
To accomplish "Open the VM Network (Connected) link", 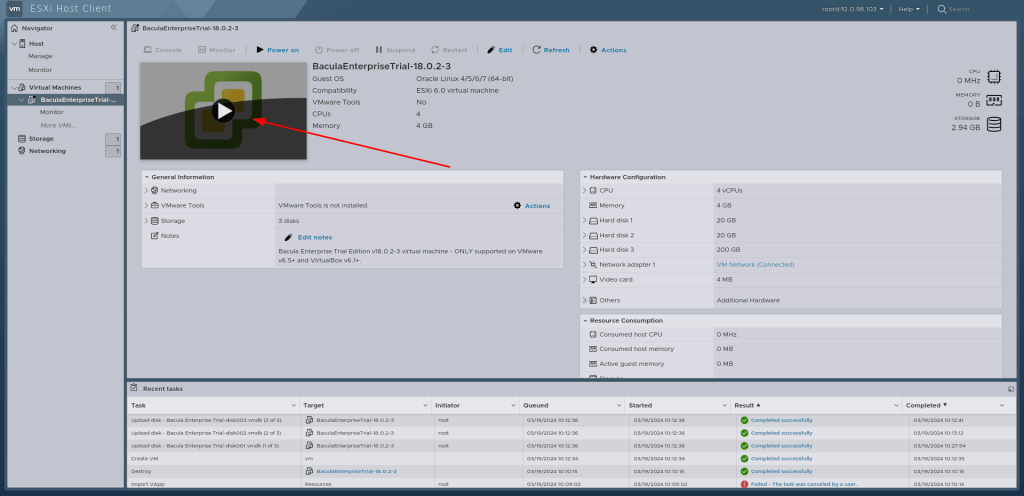I will [x=755, y=264].
